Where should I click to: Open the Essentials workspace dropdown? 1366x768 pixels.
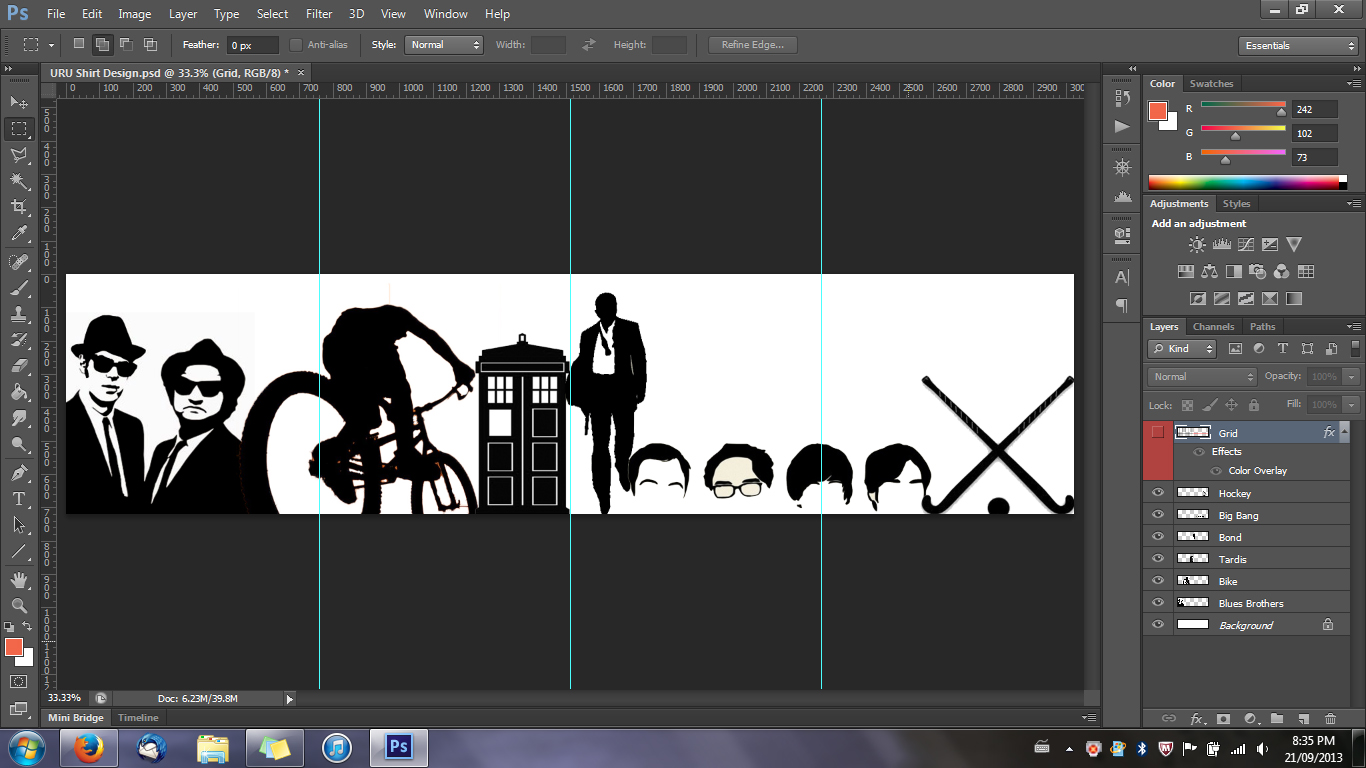click(1298, 46)
